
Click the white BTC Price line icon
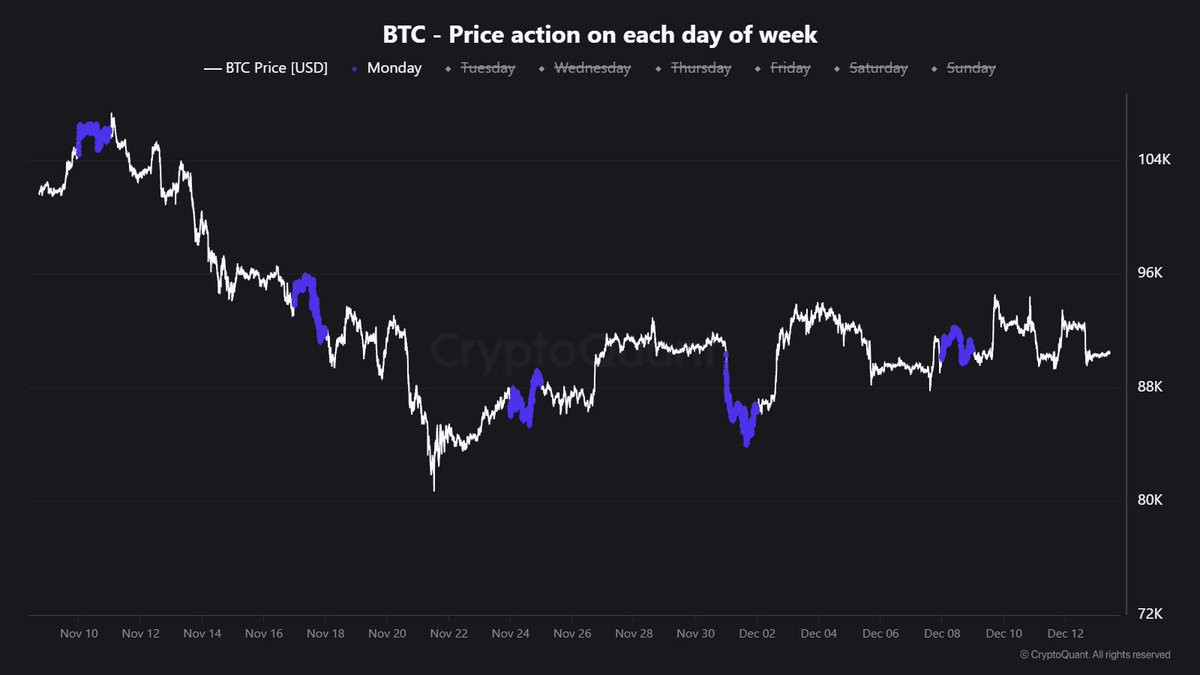211,69
